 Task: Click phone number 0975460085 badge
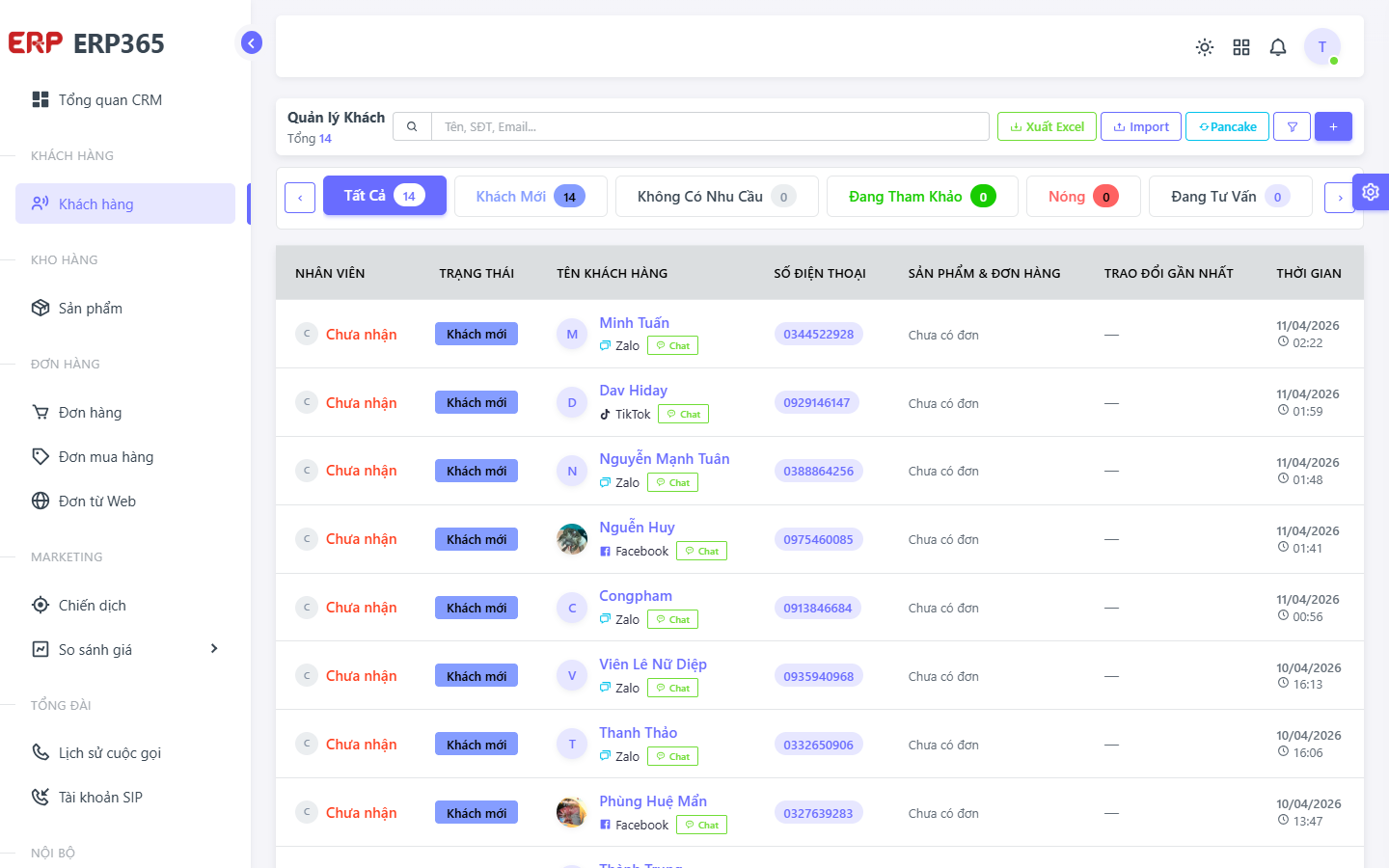818,539
